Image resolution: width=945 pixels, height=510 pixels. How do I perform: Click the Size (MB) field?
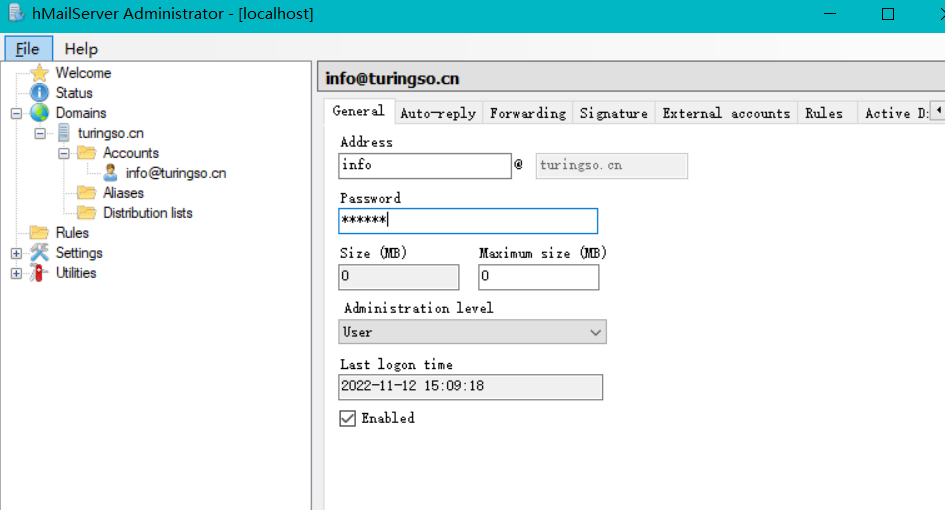[x=399, y=277]
